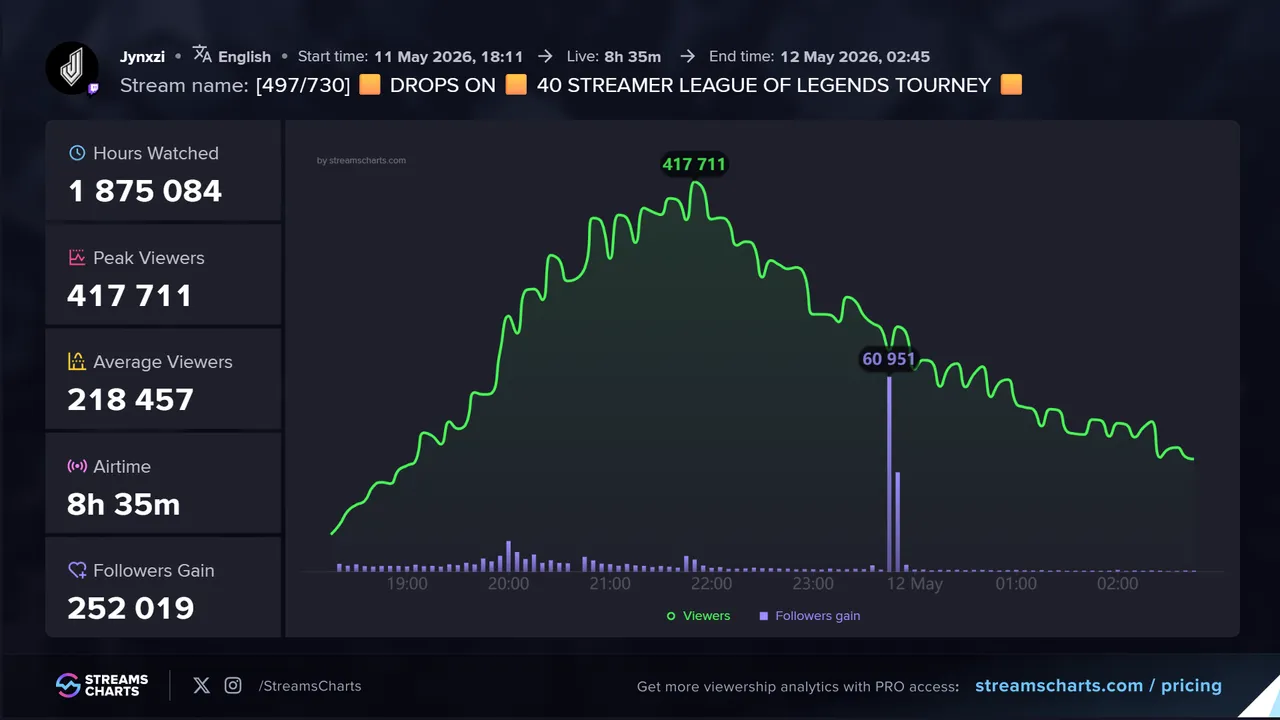Click the Airtime value 8h 35m
Viewport: 1280px width, 720px height.
(124, 504)
